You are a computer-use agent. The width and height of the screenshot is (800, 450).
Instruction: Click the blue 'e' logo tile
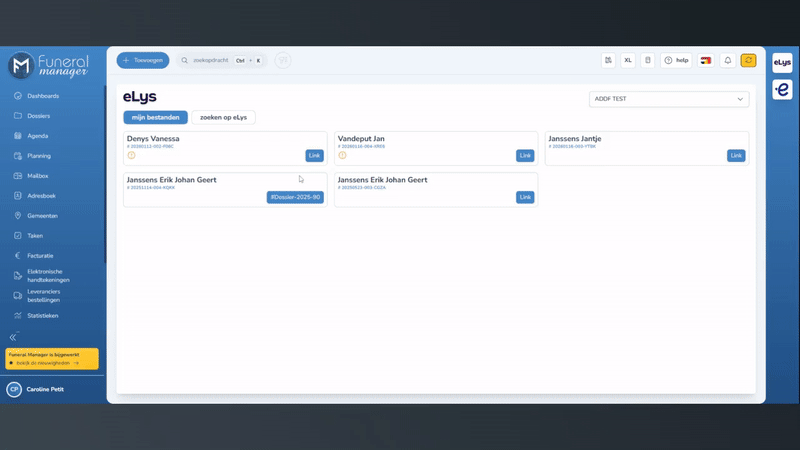(x=782, y=90)
